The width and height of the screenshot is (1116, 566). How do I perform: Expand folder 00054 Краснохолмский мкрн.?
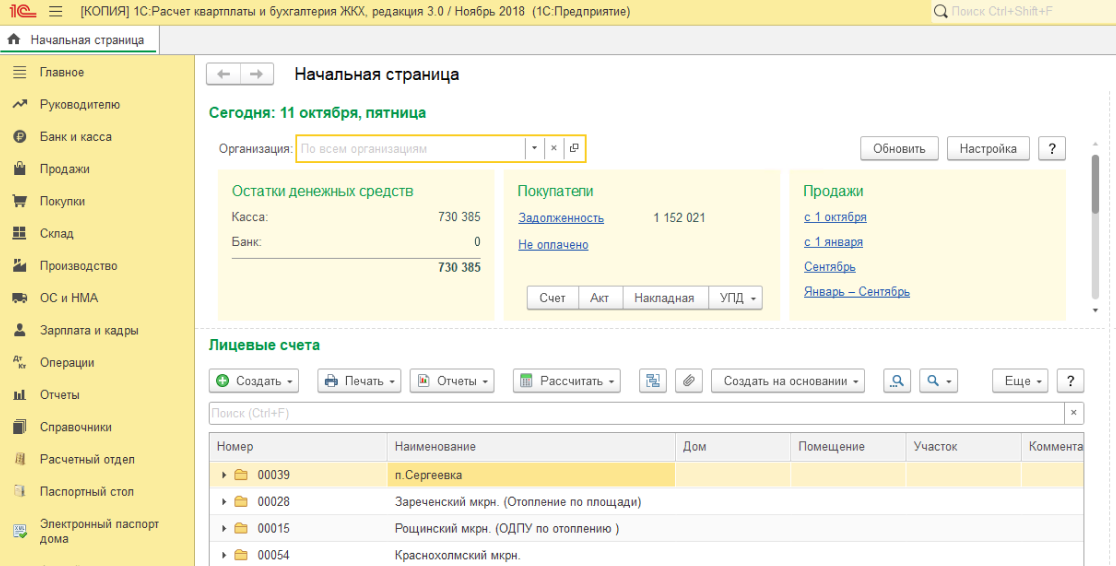(x=224, y=555)
